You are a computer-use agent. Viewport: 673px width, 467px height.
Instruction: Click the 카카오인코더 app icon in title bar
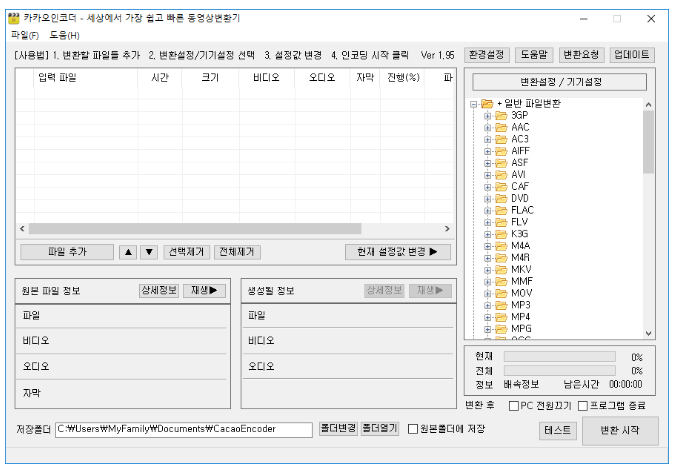pyautogui.click(x=14, y=18)
